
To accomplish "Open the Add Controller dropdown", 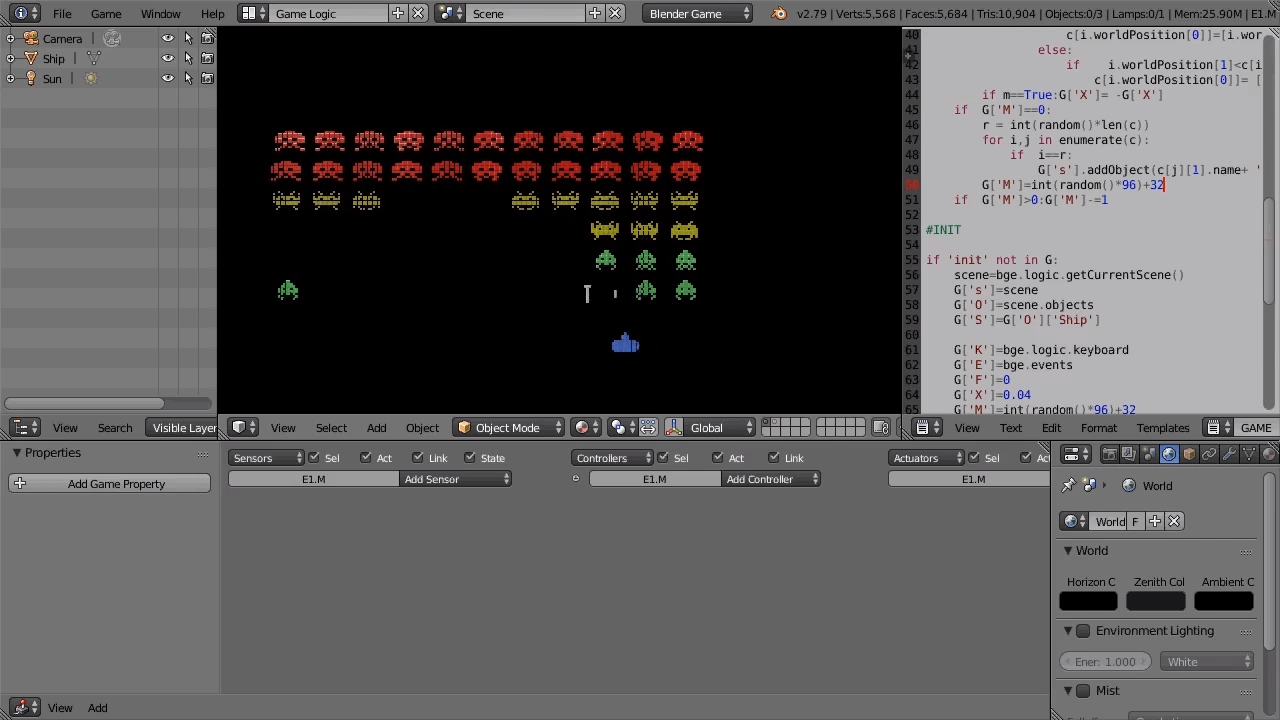I will click(772, 479).
